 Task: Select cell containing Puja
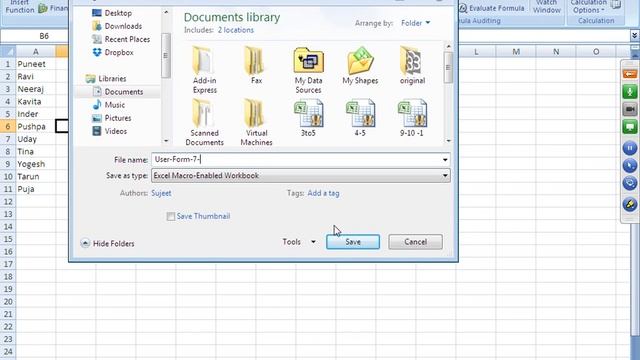click(36, 189)
